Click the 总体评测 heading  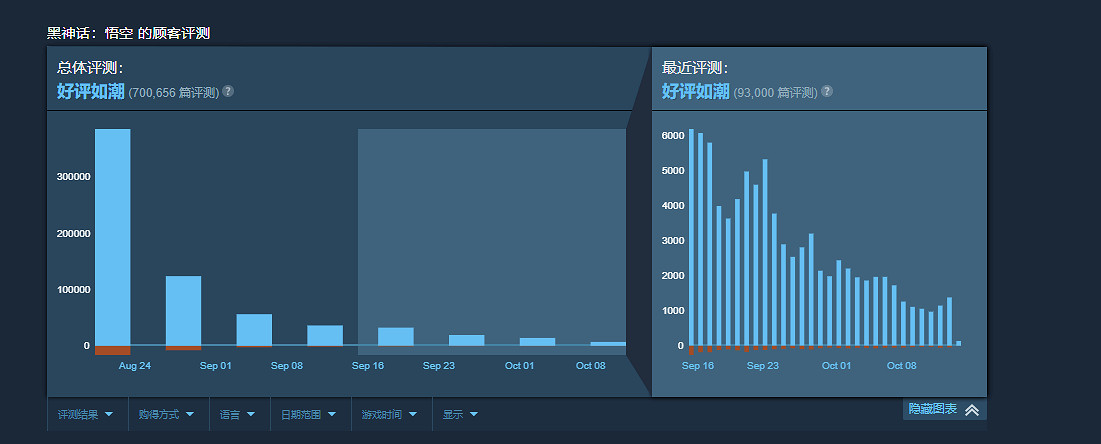tap(90, 68)
